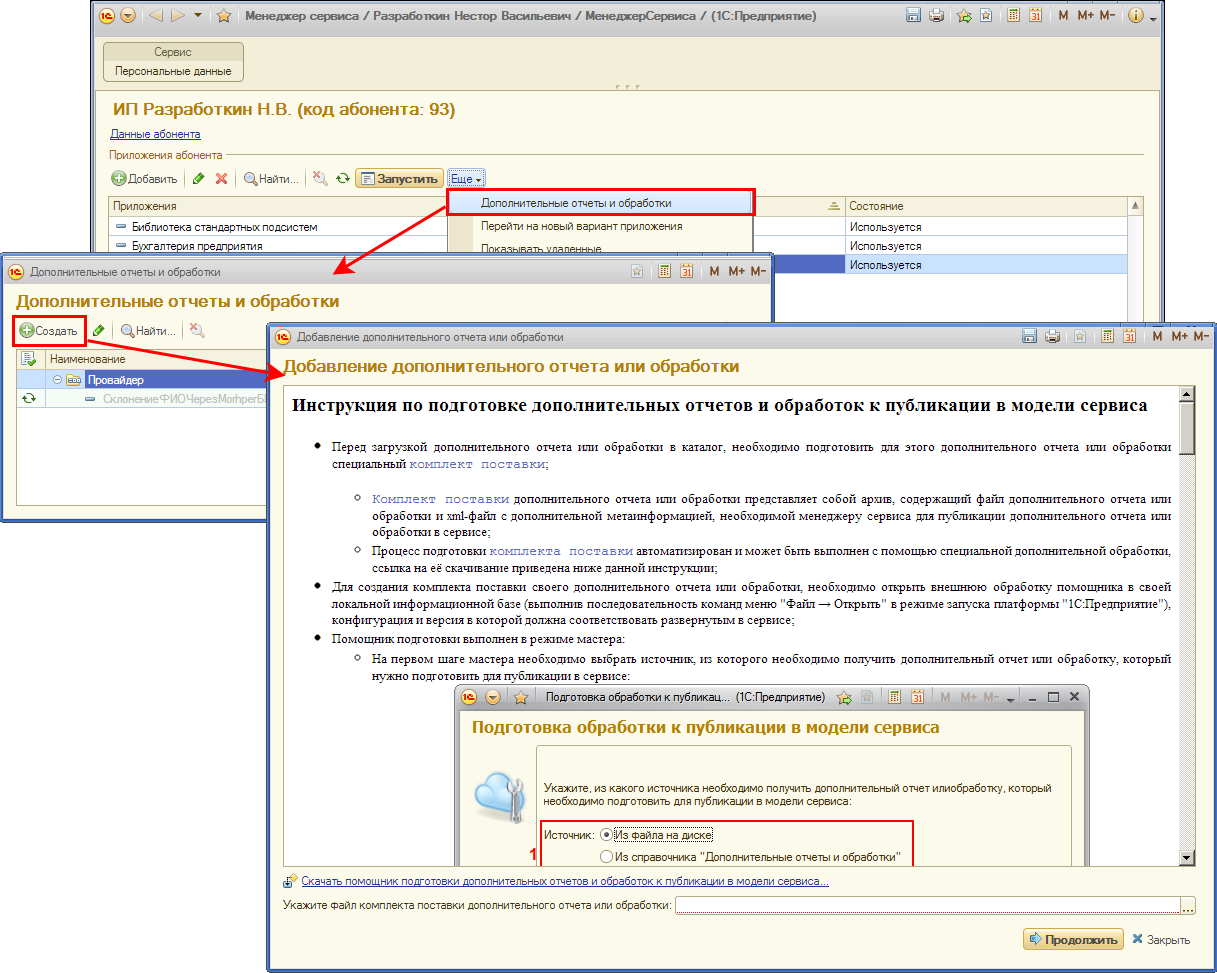The image size is (1217, 973).
Task: Click Скачать помощник подготовки link
Action: point(565,881)
